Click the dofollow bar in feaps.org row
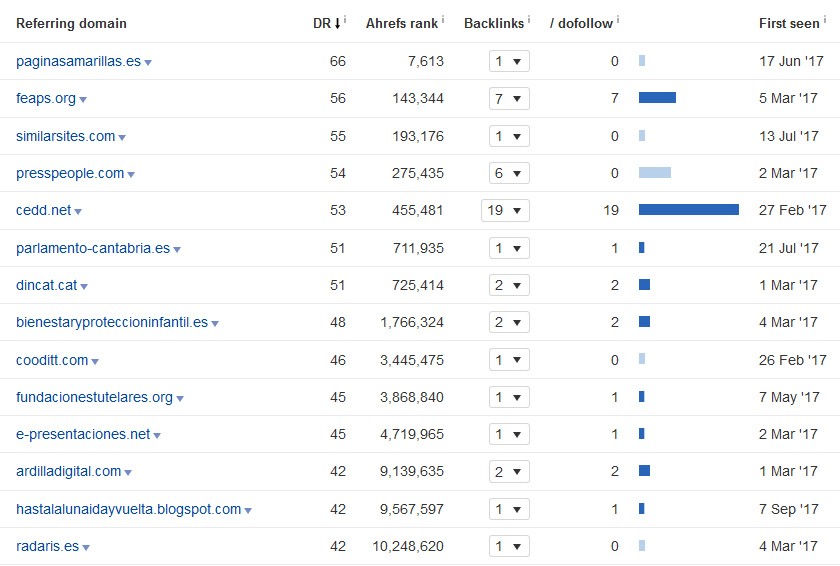The width and height of the screenshot is (840, 566). tap(657, 97)
